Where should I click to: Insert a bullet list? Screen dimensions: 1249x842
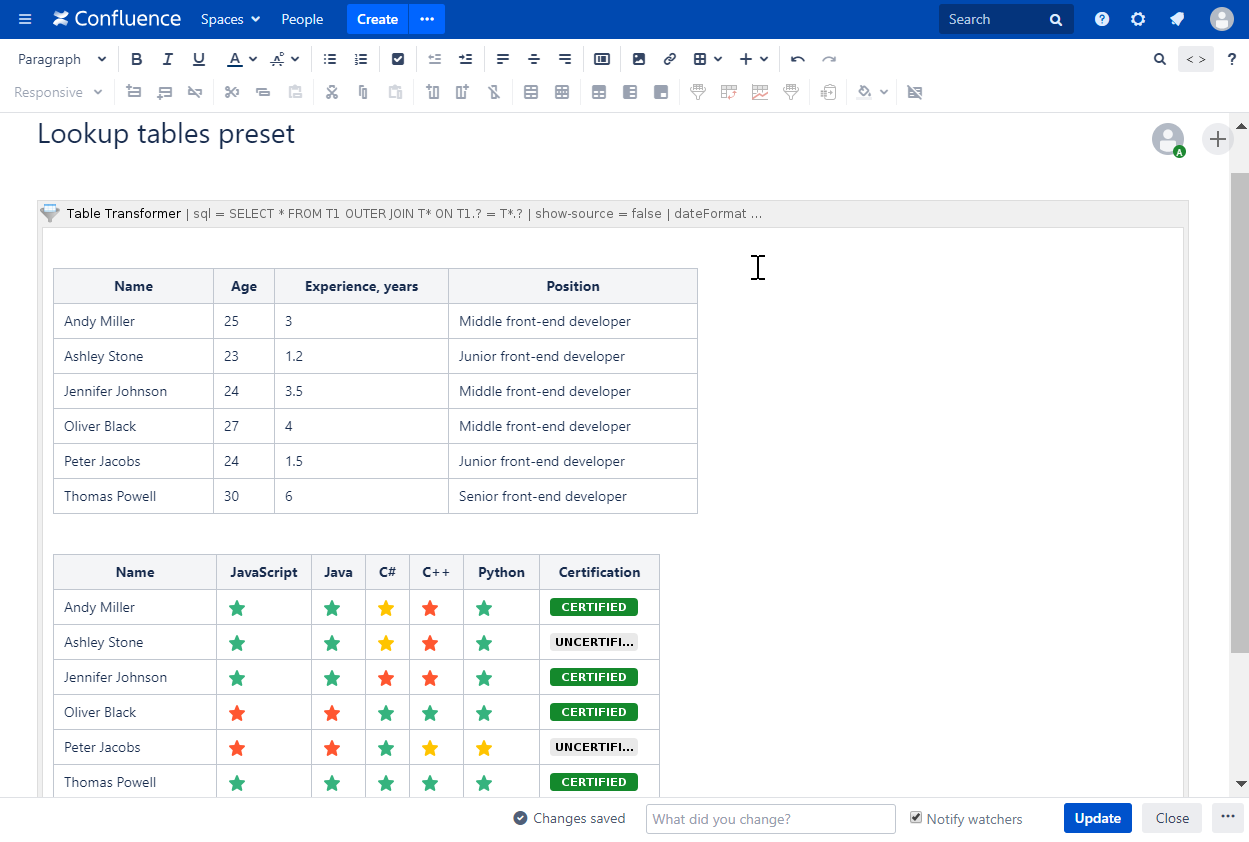[330, 60]
